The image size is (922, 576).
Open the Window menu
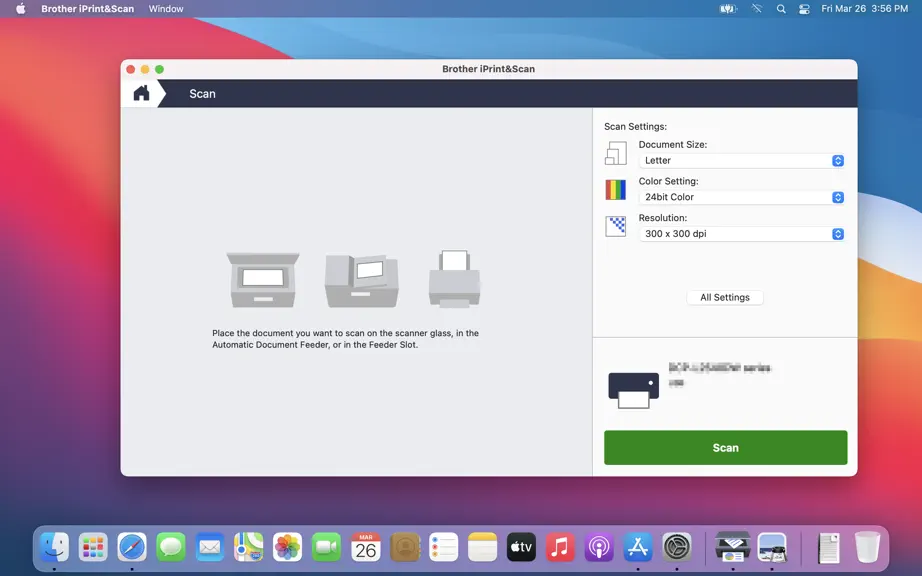(x=166, y=9)
